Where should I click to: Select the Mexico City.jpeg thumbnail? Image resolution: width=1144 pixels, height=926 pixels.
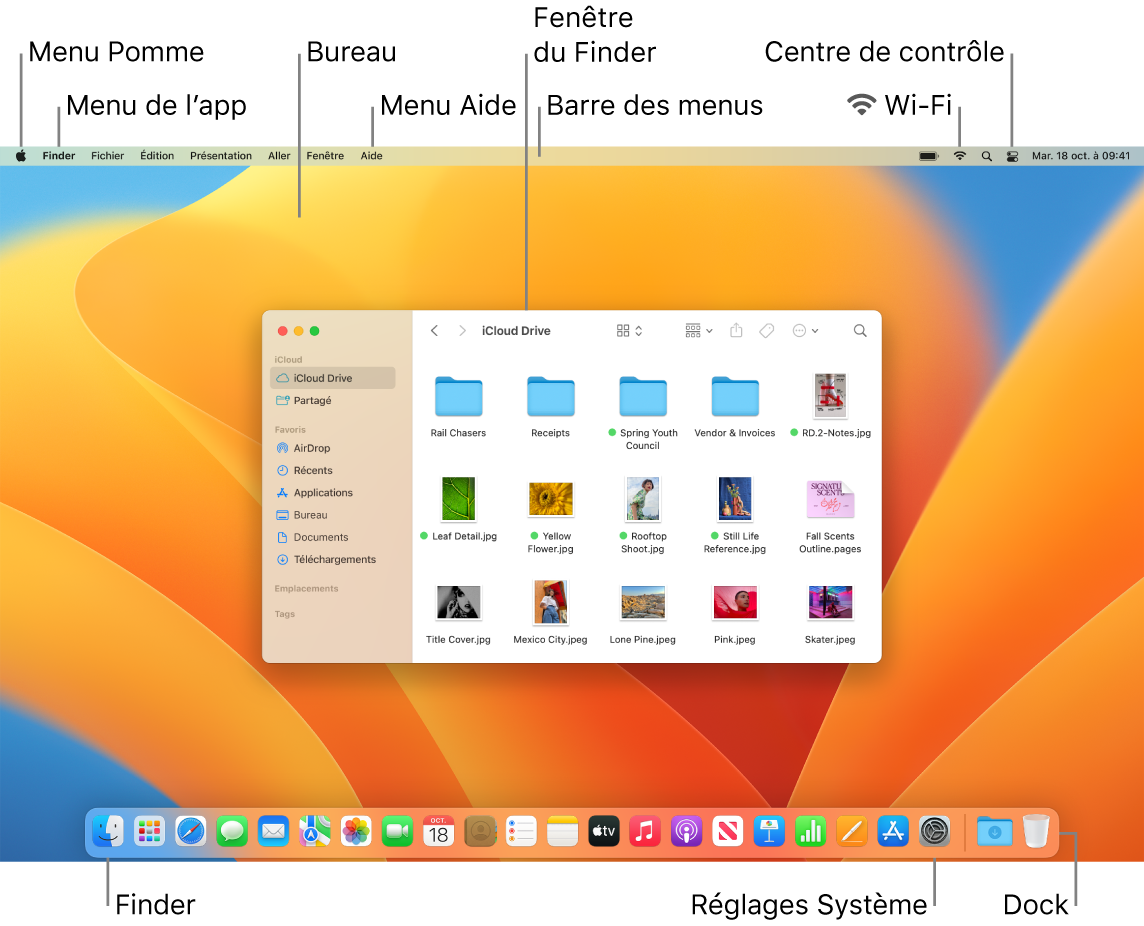(550, 602)
